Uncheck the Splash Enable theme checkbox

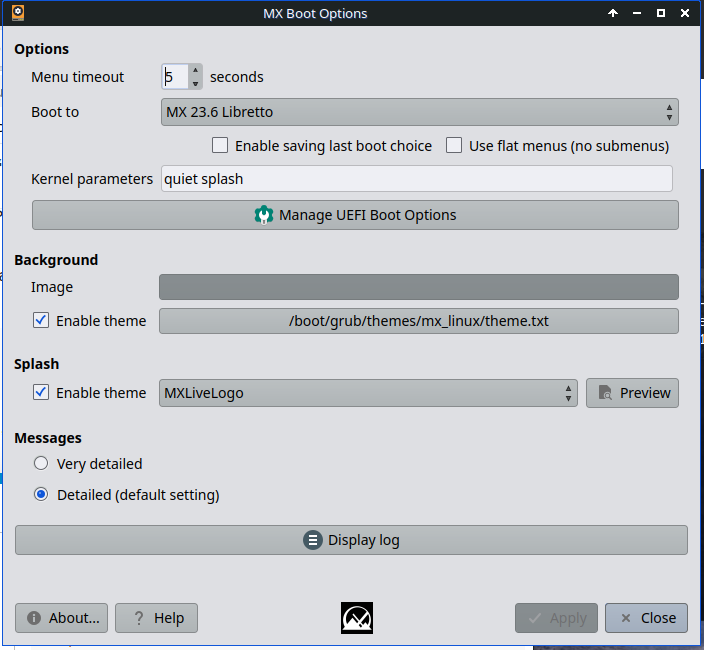(41, 393)
